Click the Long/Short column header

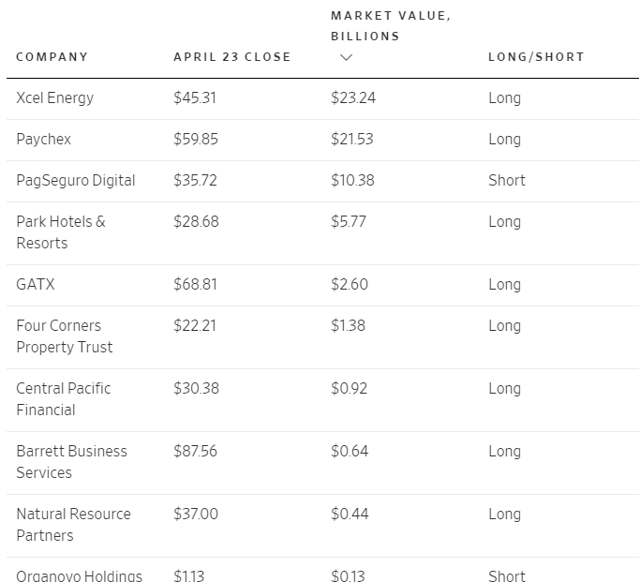tap(536, 57)
